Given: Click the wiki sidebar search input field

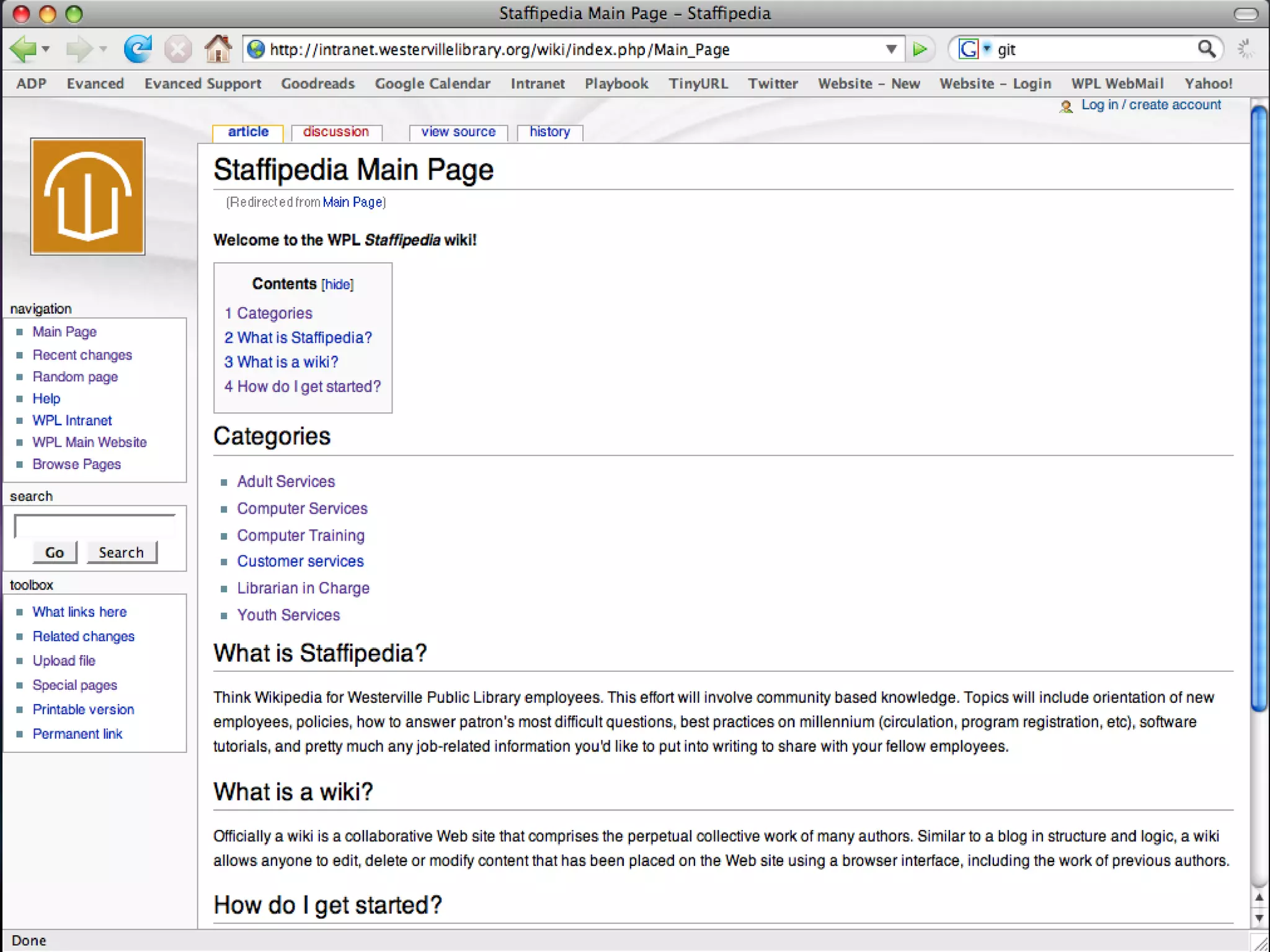Looking at the screenshot, I should pyautogui.click(x=95, y=526).
